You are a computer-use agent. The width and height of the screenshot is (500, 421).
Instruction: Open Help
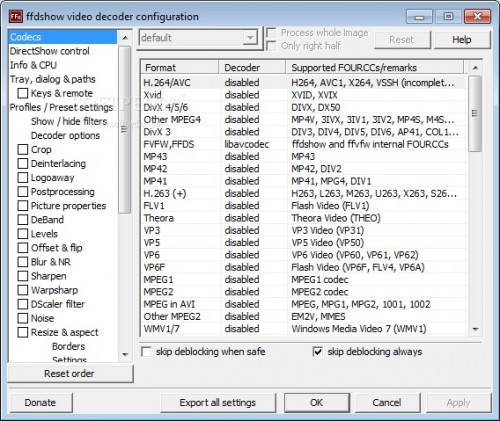point(462,40)
